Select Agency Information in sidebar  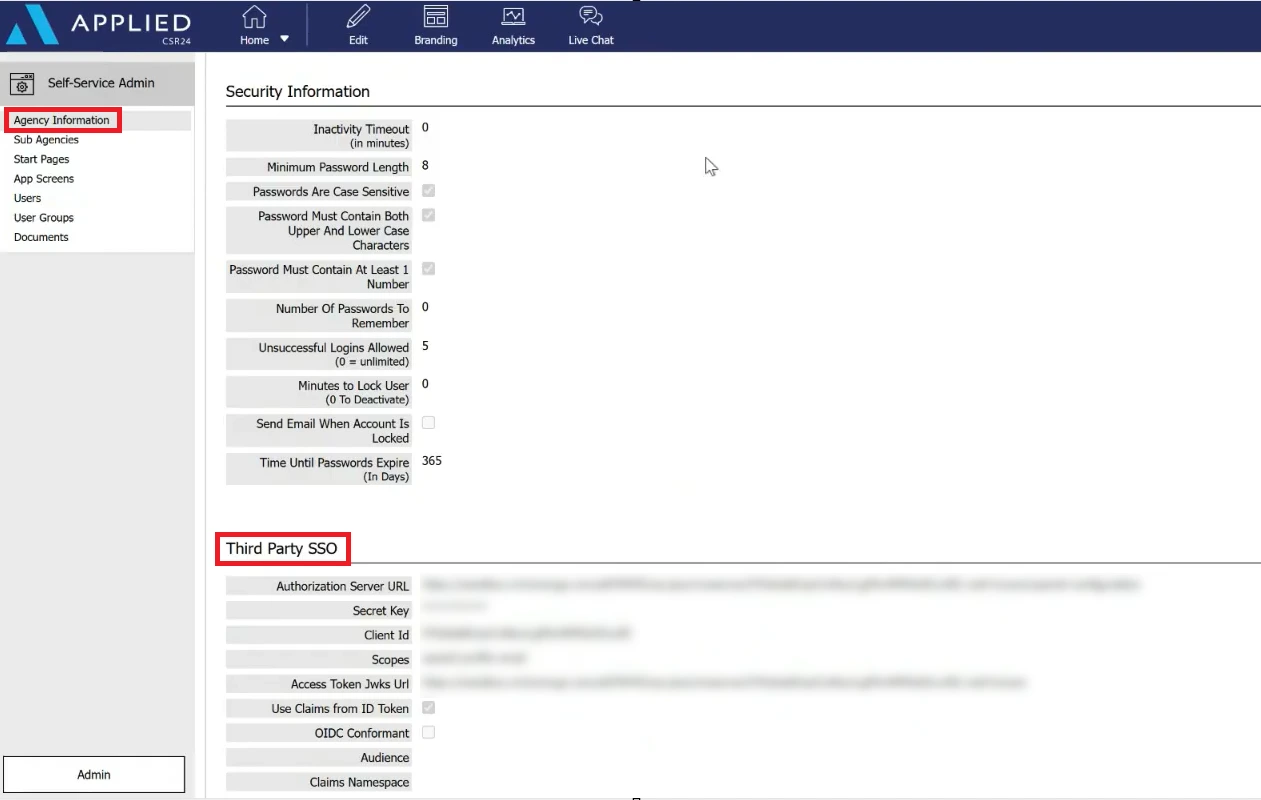coord(62,120)
